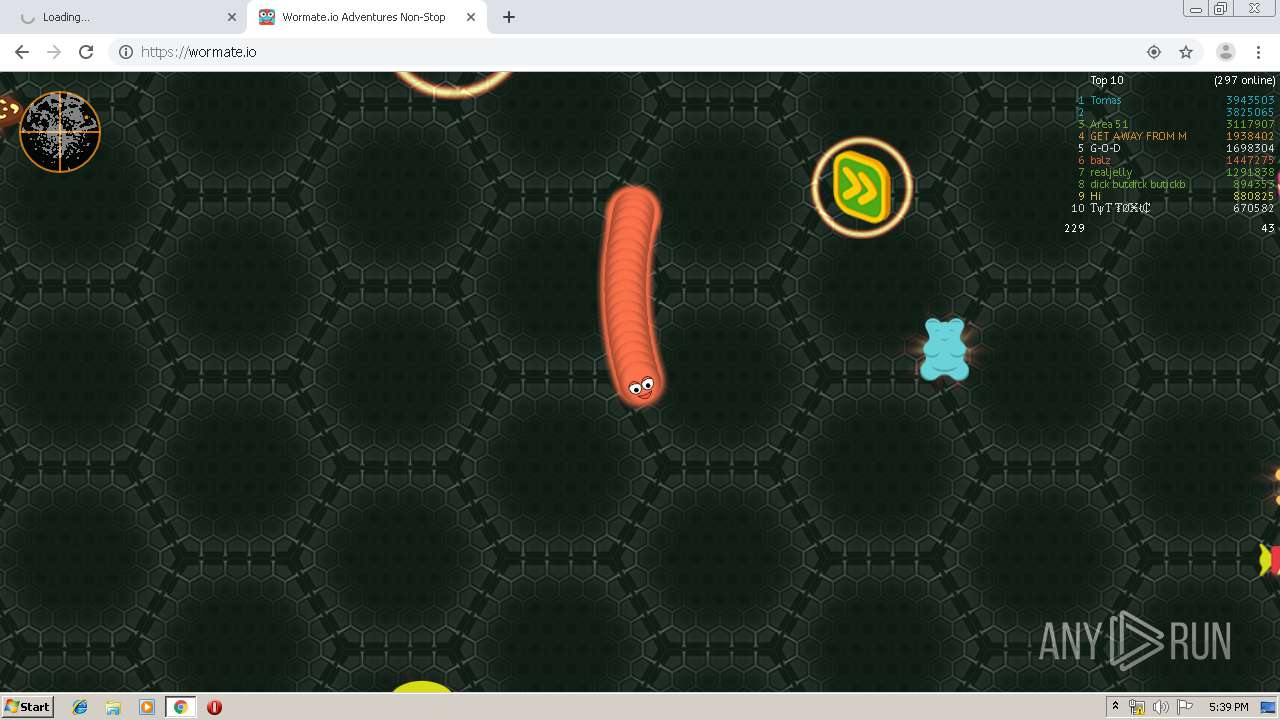Click the red Opera-style taskbar icon
Screen dimensions: 1280x720
(x=214, y=707)
